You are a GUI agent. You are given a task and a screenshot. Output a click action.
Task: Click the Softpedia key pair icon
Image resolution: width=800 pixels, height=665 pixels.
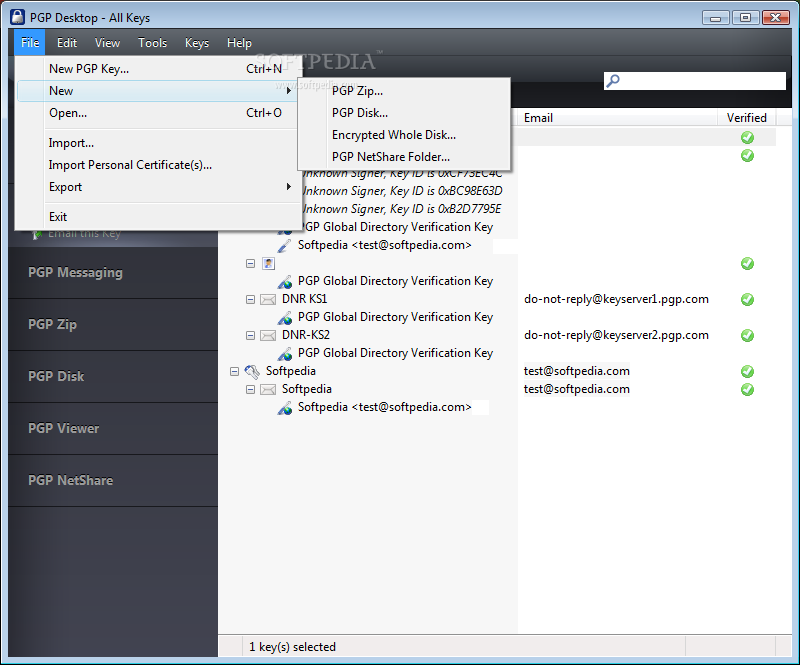point(253,372)
